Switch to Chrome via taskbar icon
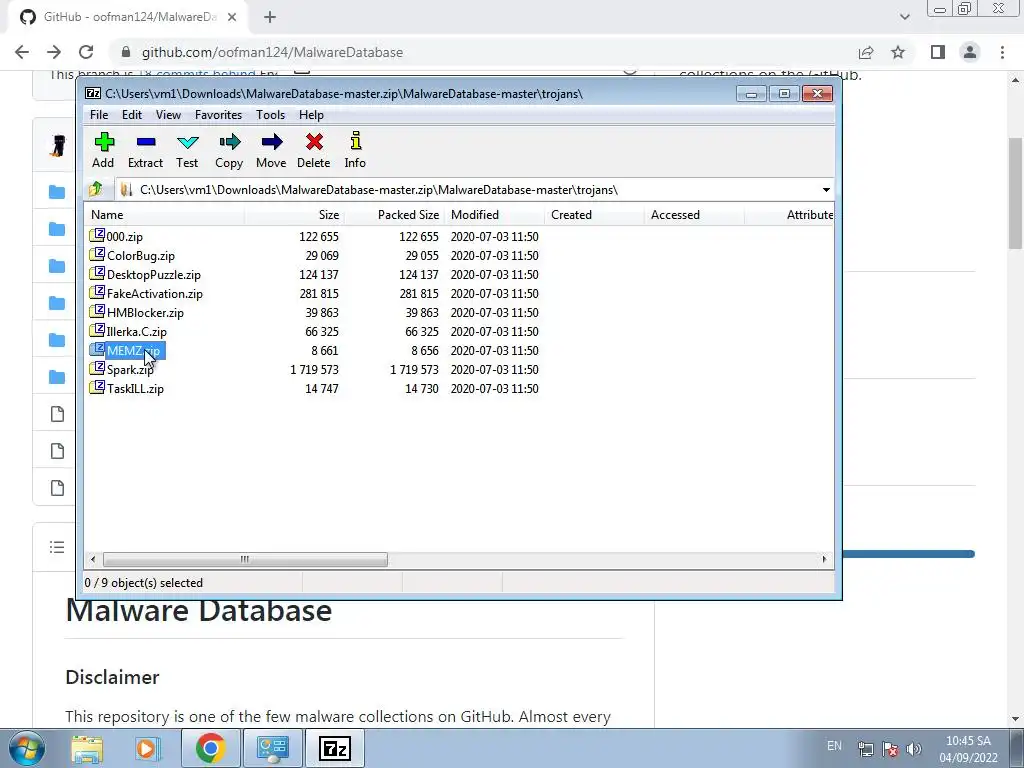 coord(210,748)
